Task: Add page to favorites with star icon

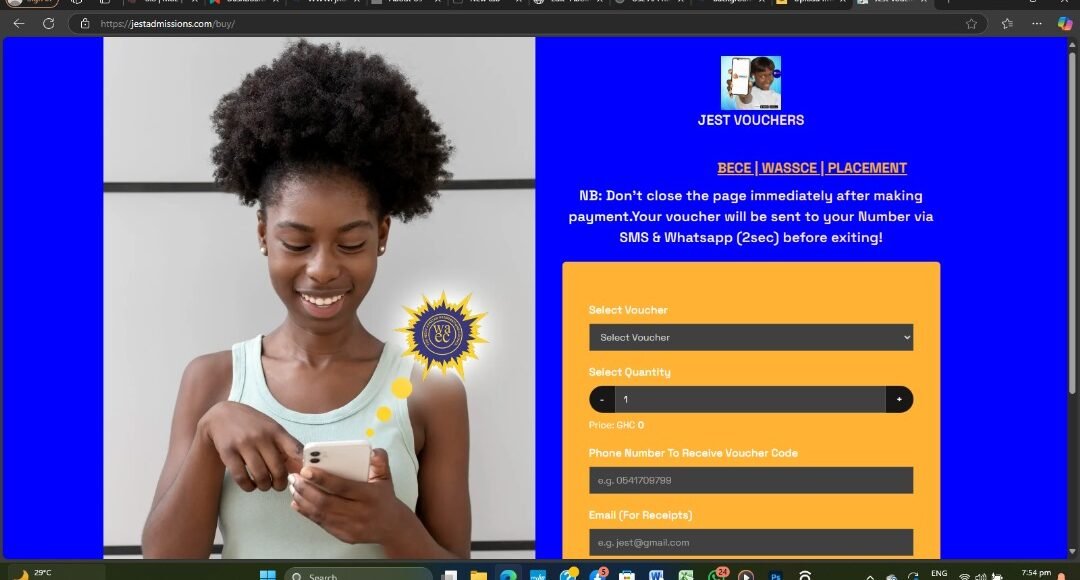Action: [x=971, y=23]
